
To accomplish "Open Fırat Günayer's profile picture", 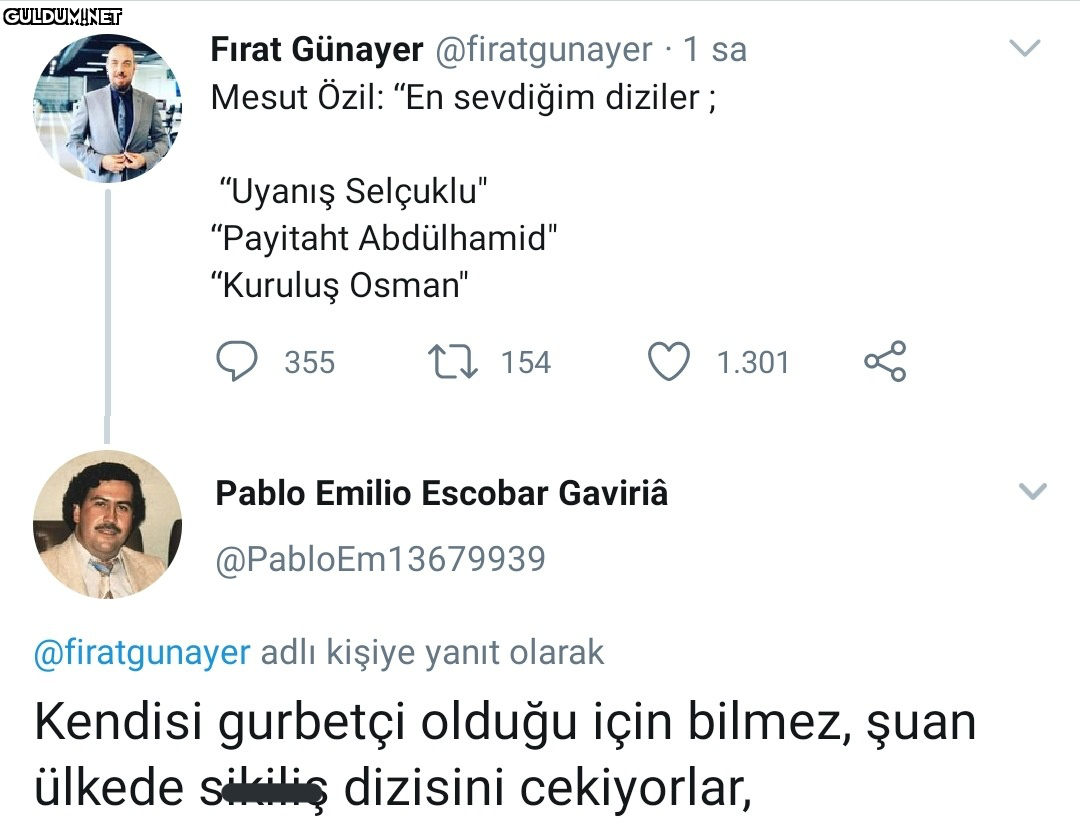I will pyautogui.click(x=108, y=108).
